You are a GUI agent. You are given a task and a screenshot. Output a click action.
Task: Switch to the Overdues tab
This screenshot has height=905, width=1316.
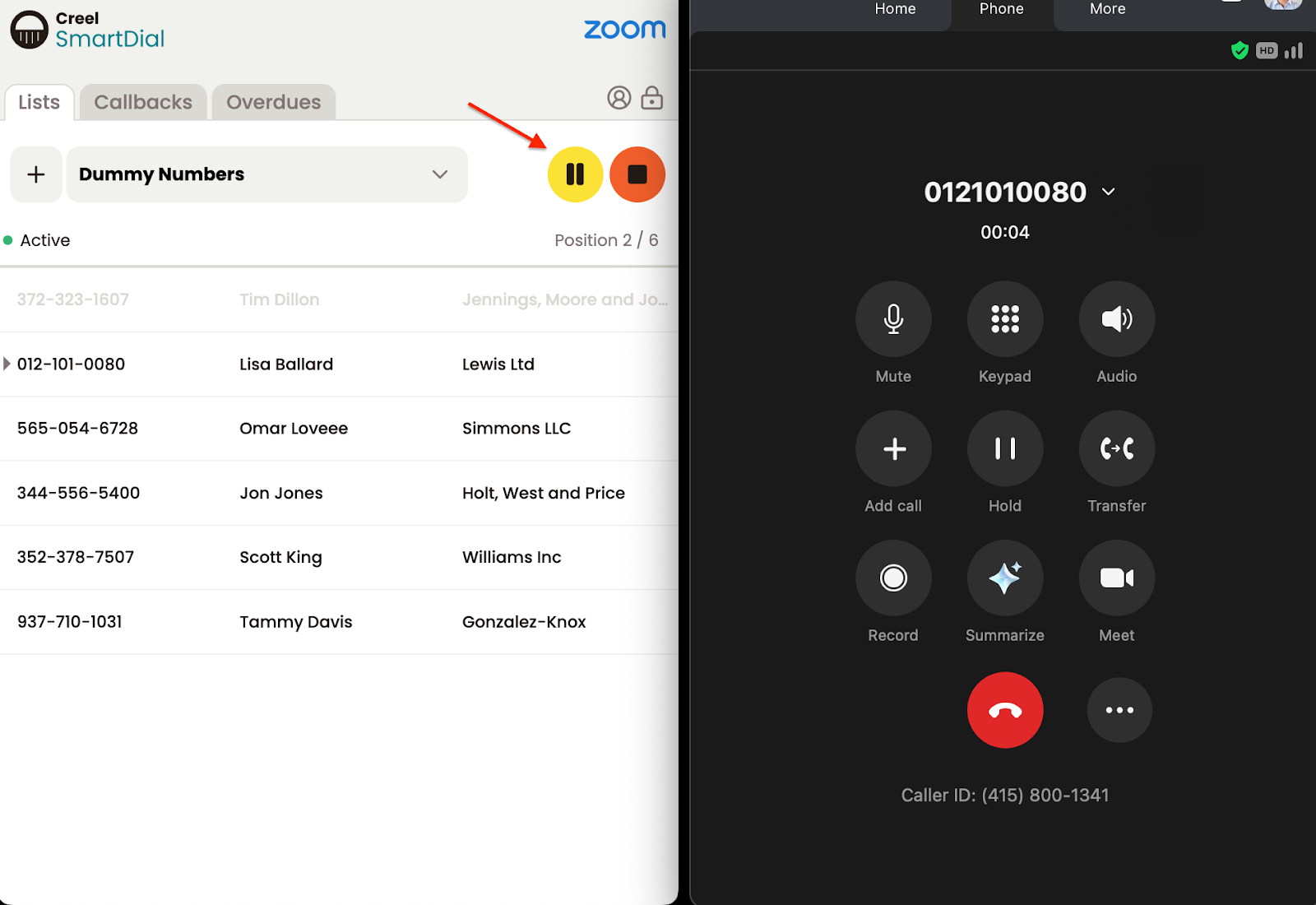tap(274, 102)
